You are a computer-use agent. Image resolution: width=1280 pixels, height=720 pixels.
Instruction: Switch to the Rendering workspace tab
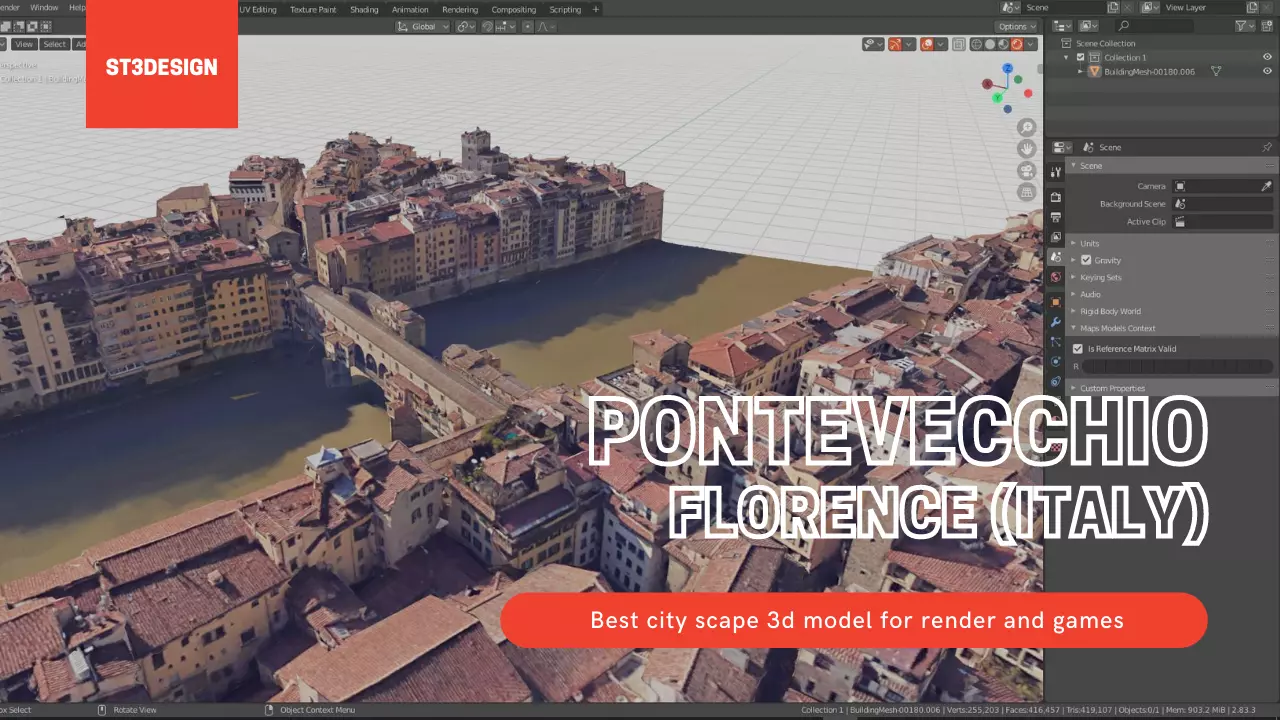(460, 9)
